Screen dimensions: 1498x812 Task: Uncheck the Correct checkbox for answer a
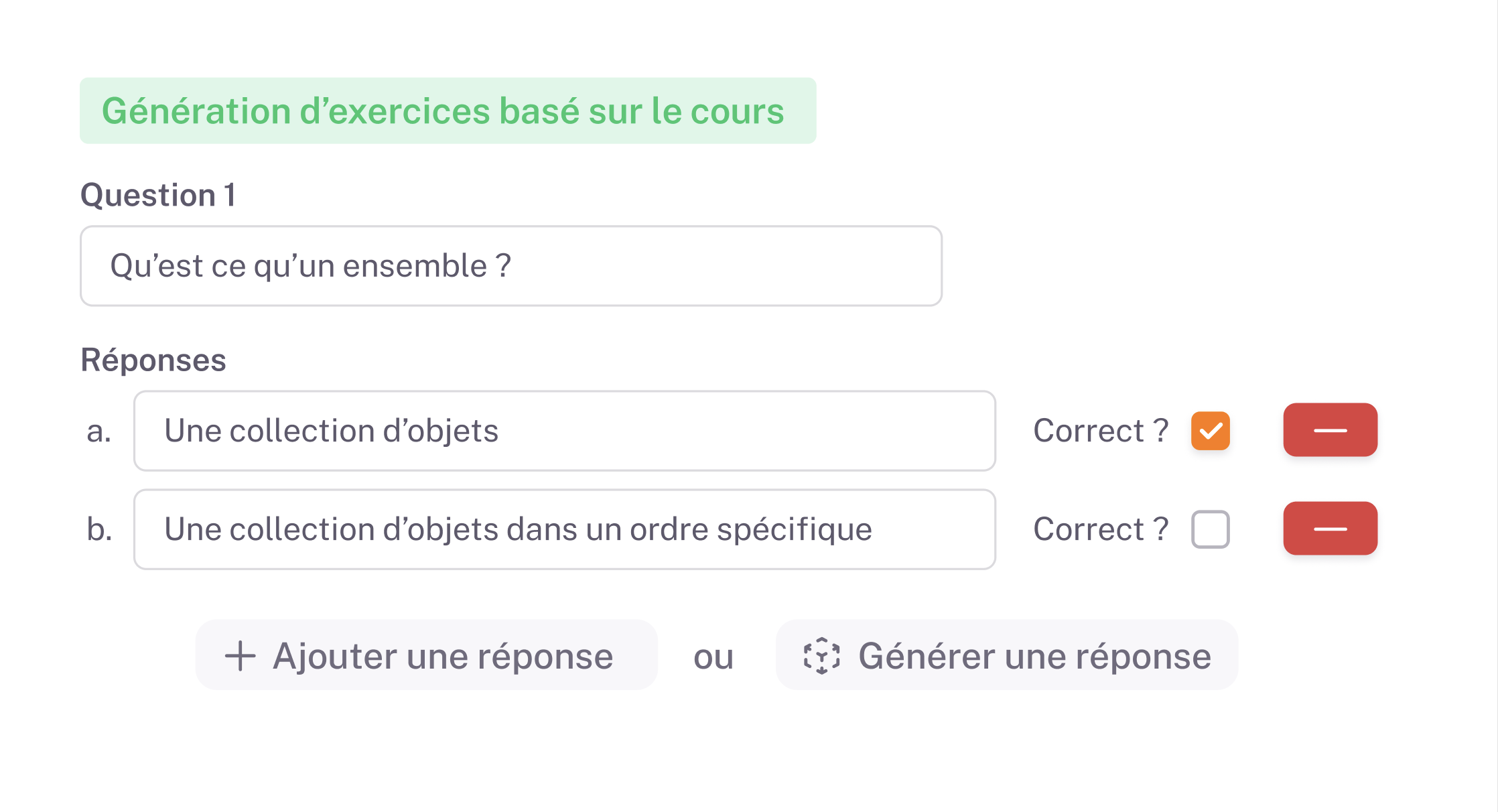[1210, 431]
